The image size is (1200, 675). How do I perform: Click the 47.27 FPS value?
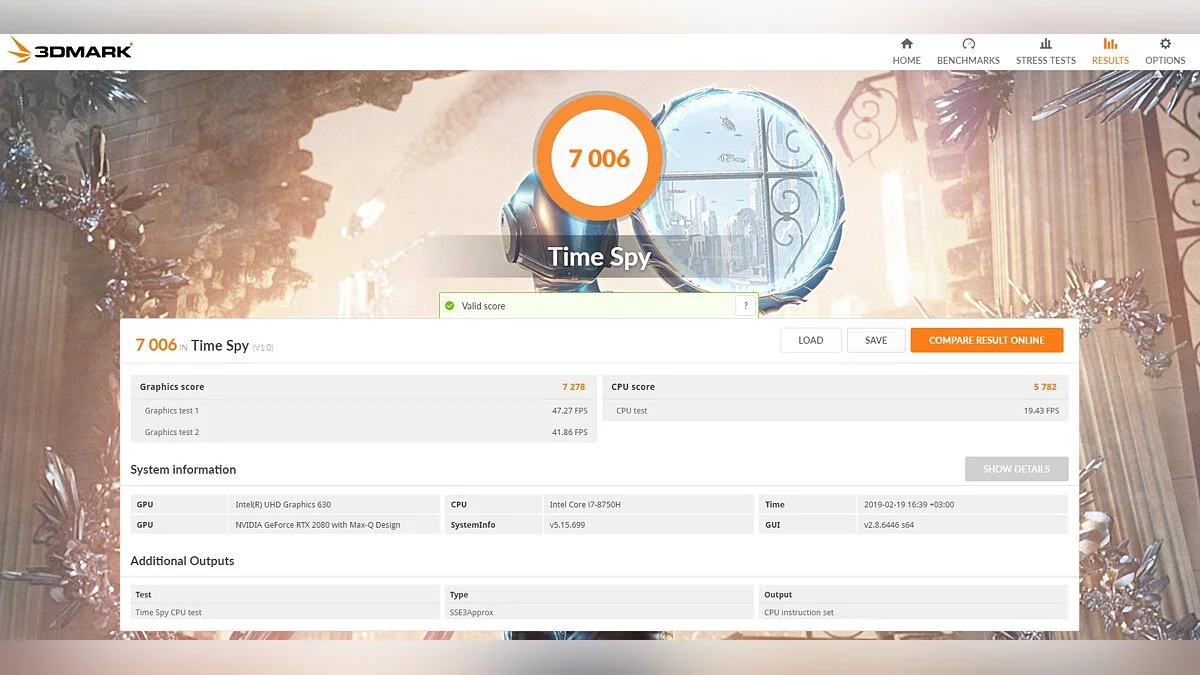click(569, 411)
